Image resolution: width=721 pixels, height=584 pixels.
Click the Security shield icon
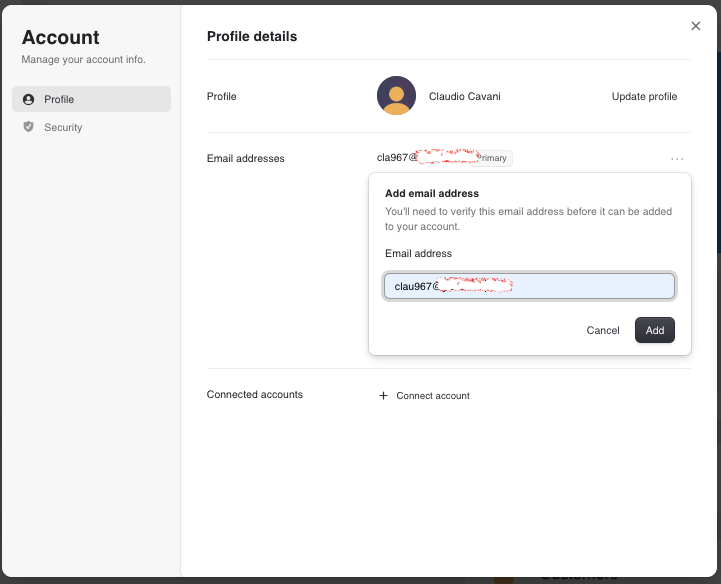(28, 128)
